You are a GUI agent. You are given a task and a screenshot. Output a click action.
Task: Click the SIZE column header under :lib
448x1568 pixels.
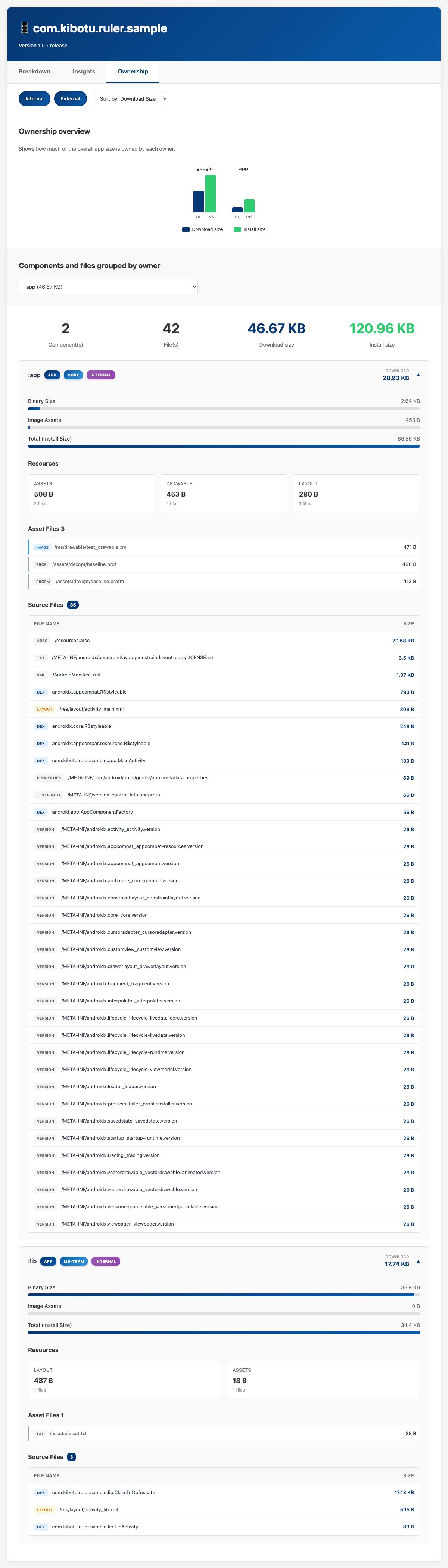(x=408, y=1475)
